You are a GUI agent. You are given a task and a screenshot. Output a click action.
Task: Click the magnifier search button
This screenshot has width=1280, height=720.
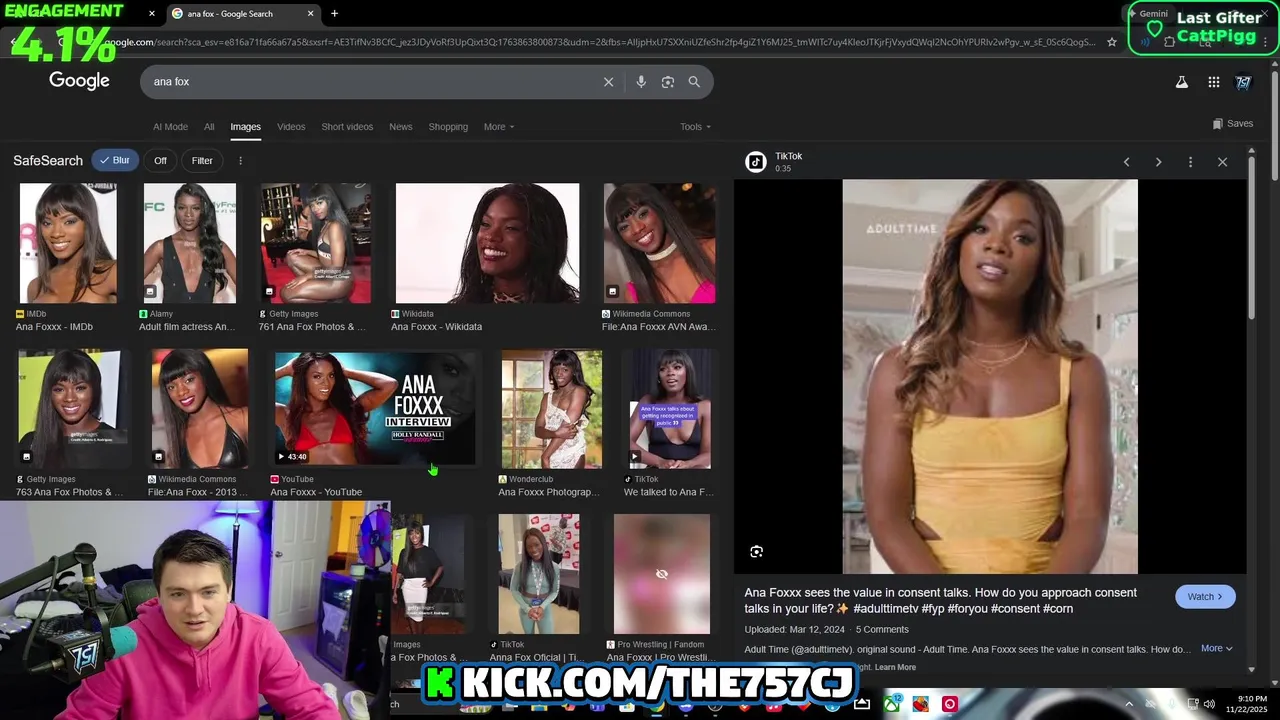point(694,82)
